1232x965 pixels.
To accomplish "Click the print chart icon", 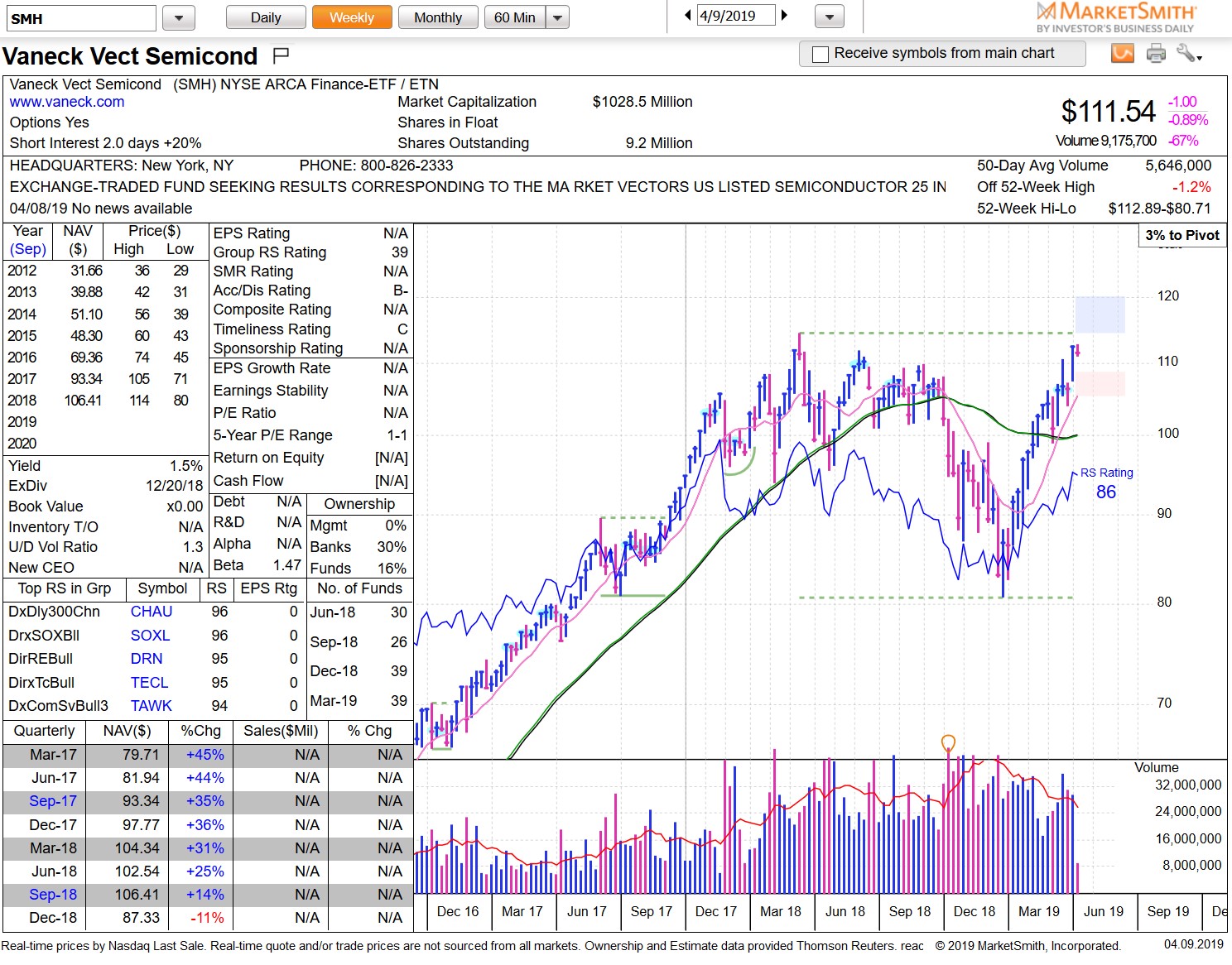I will point(1157,52).
